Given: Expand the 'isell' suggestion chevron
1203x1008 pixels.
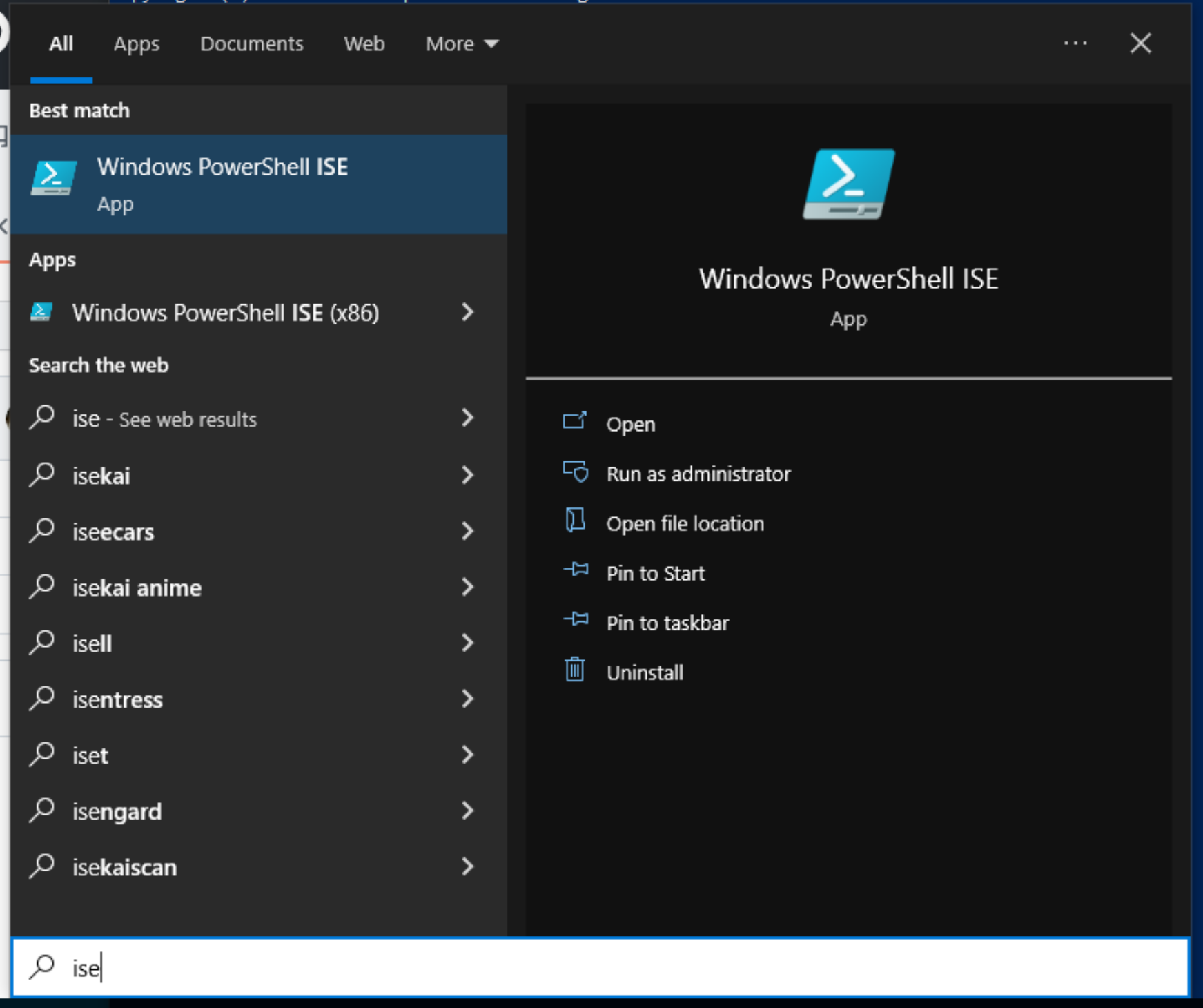Looking at the screenshot, I should point(468,643).
